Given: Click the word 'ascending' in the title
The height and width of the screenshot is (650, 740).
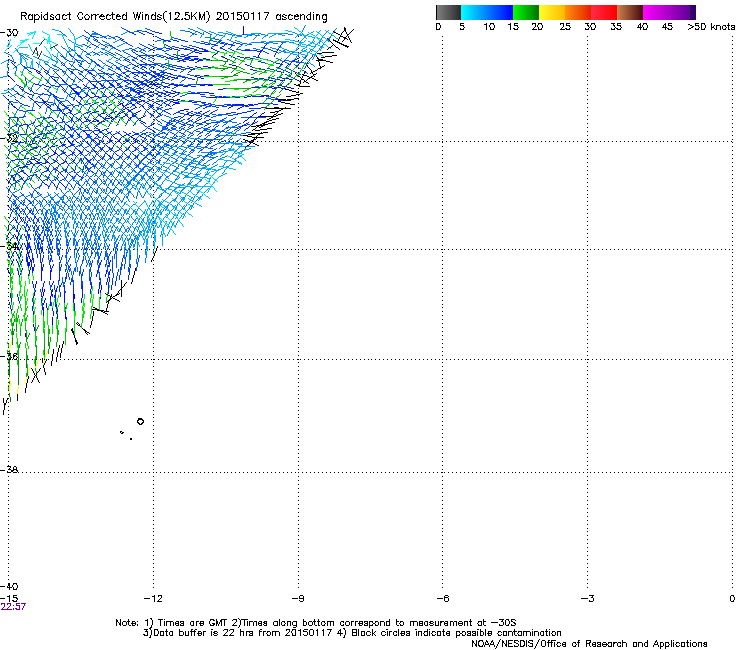Looking at the screenshot, I should coord(301,17).
